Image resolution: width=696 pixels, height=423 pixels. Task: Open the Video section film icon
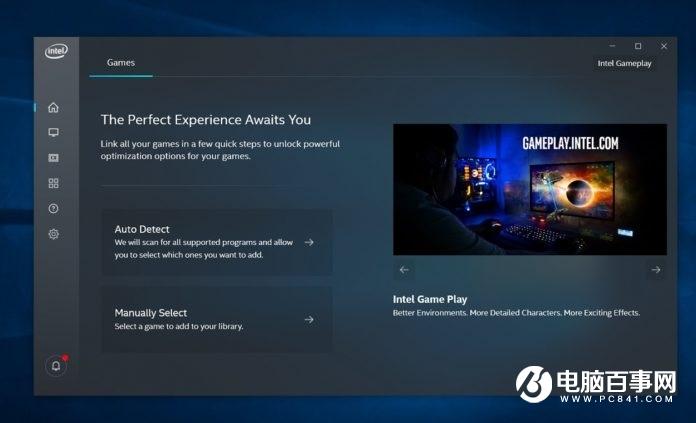[x=53, y=158]
